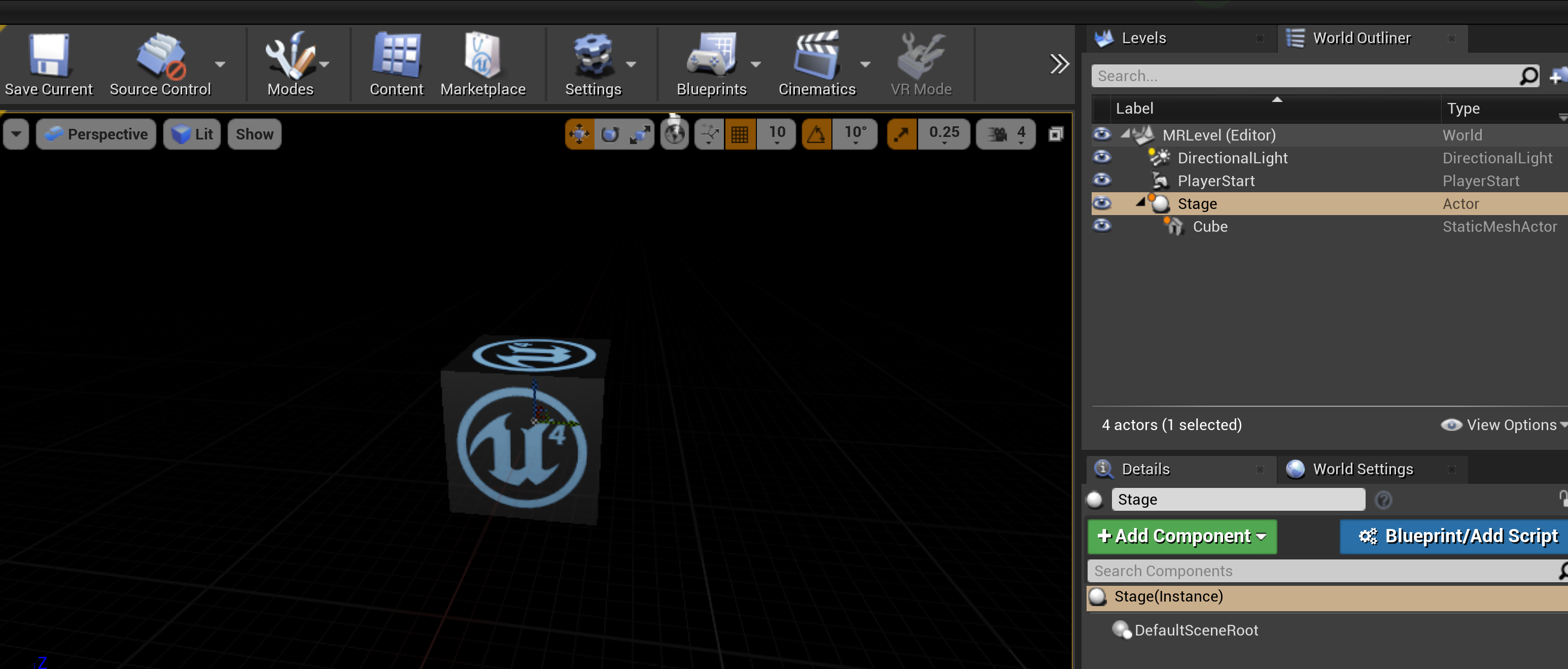This screenshot has width=1568, height=669.
Task: Open the Modes dropdown arrow
Action: [324, 64]
